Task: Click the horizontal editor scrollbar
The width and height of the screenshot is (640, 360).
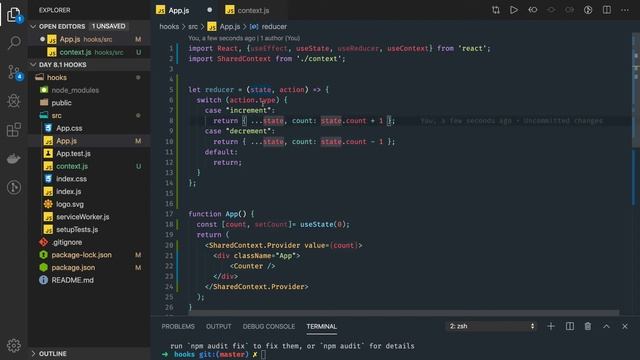Action: pyautogui.click(x=404, y=313)
